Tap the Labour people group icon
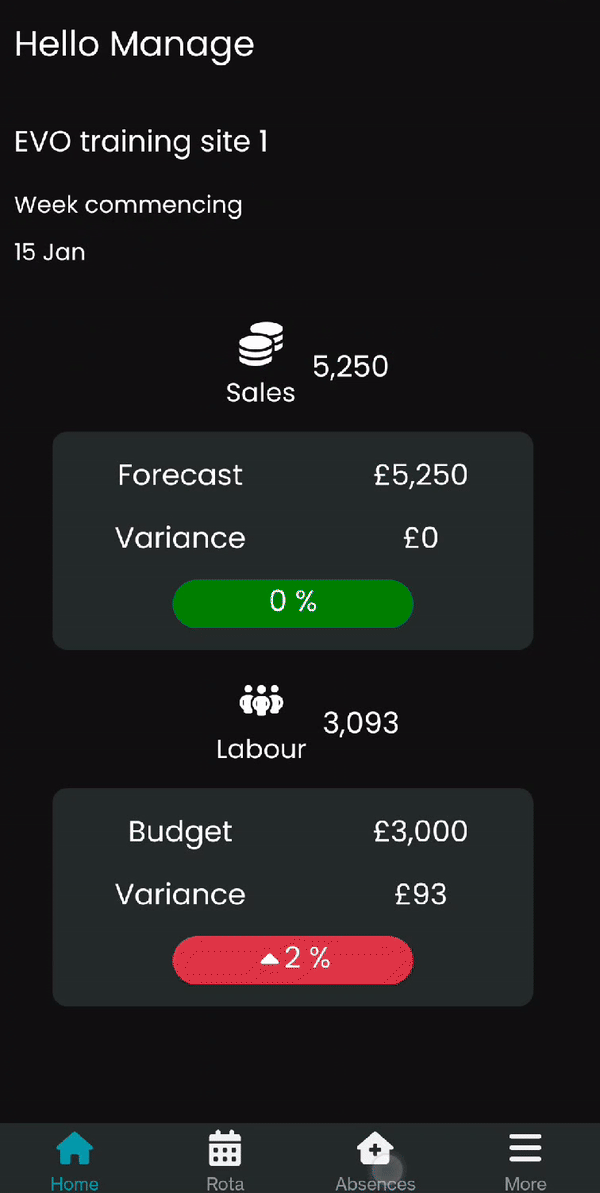The height and width of the screenshot is (1193, 600). [261, 700]
